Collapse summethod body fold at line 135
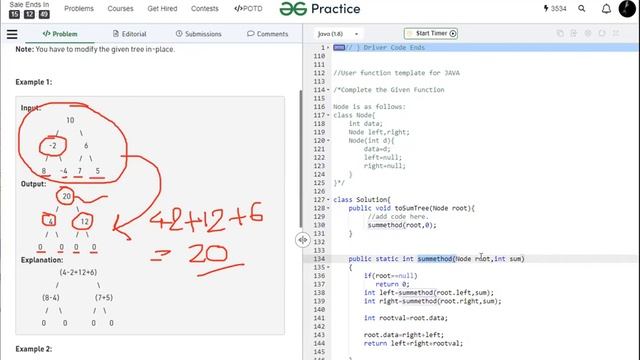Screen dimensions: 640x360 [328, 267]
